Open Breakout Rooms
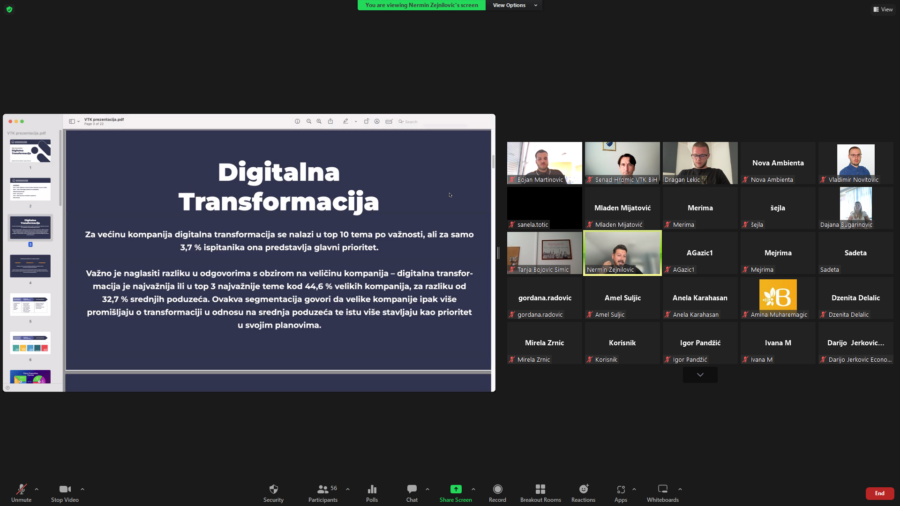Screen dimensions: 900x506 [x=540, y=492]
